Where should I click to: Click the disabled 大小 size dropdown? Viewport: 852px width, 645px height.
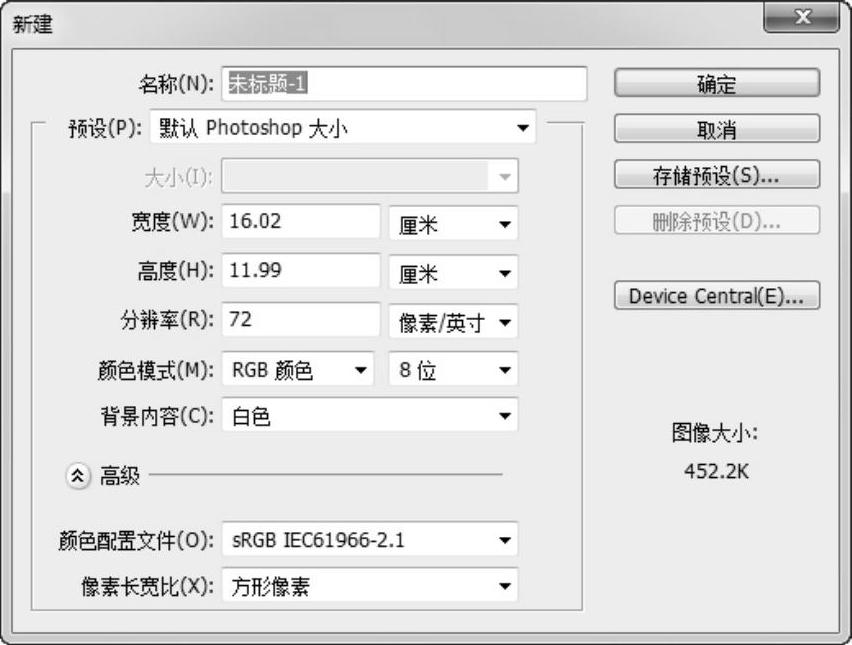point(369,177)
